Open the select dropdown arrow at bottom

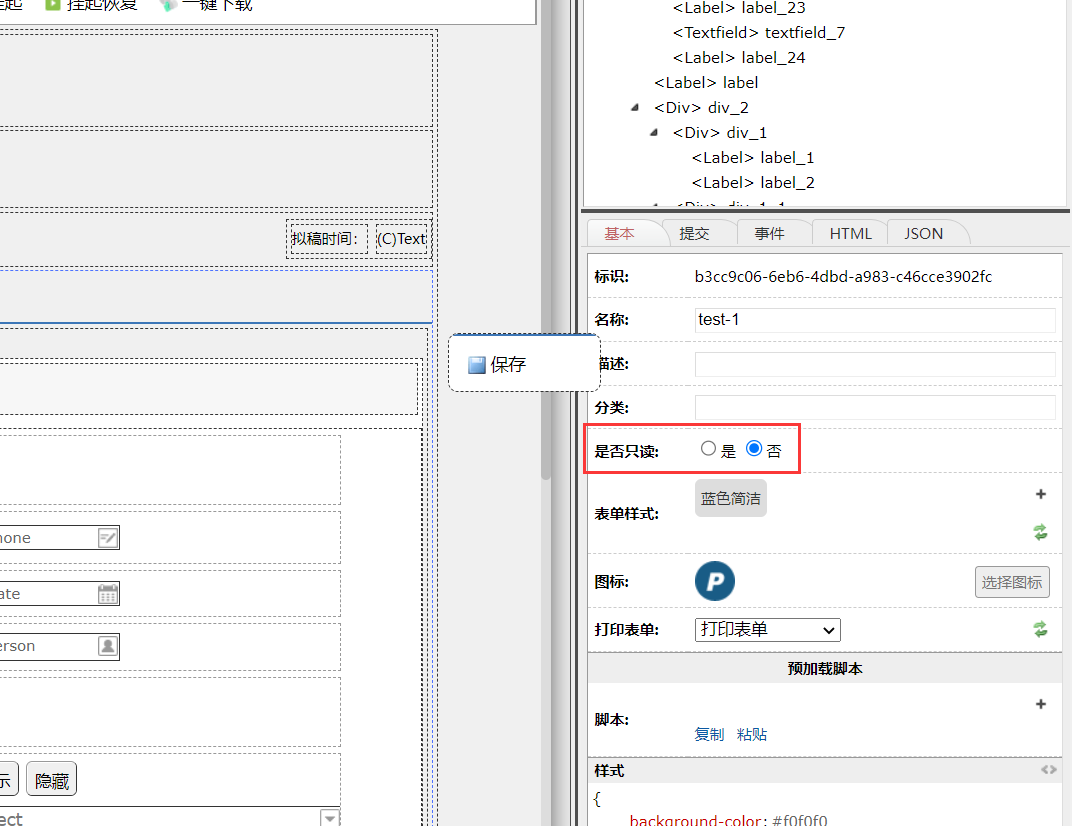coord(330,818)
